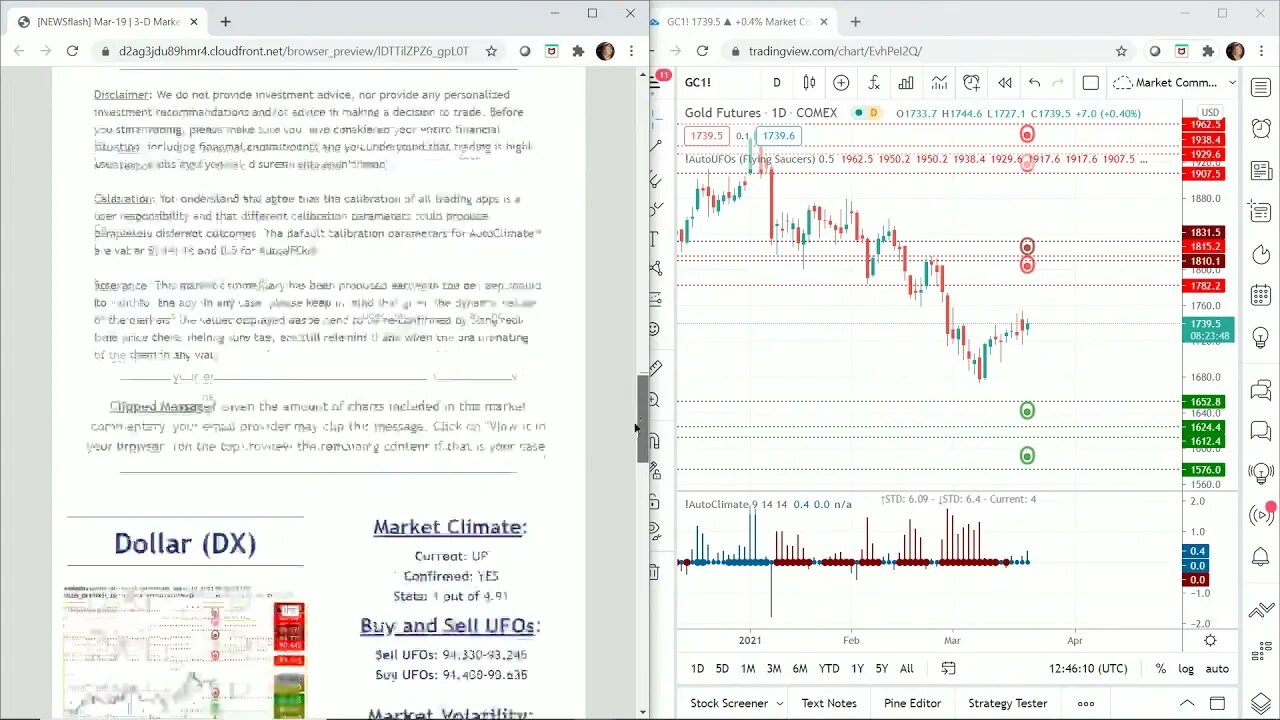1280x720 pixels.
Task: Click the 1739.5 sell price button
Action: click(706, 136)
